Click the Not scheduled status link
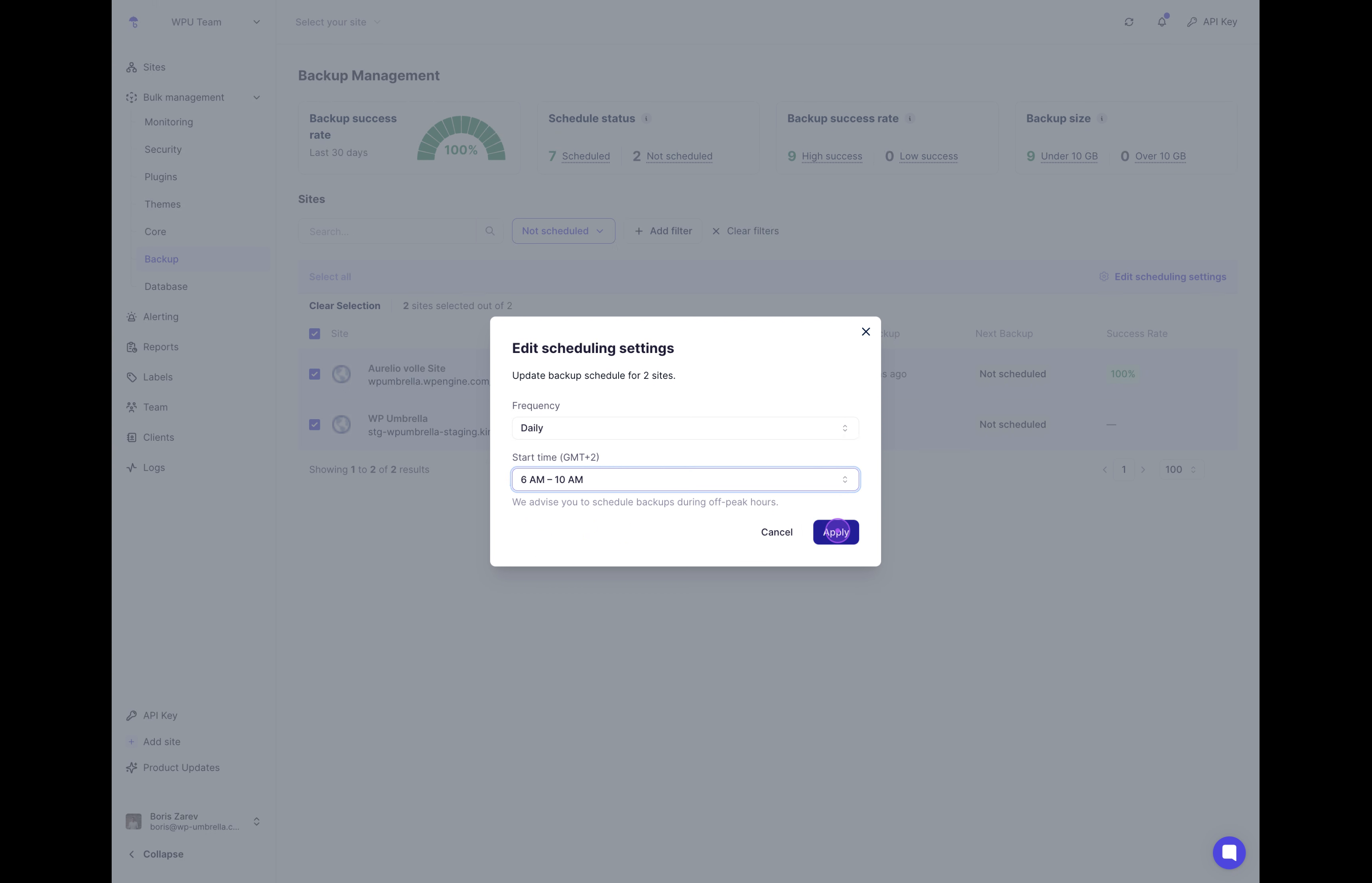 679,156
